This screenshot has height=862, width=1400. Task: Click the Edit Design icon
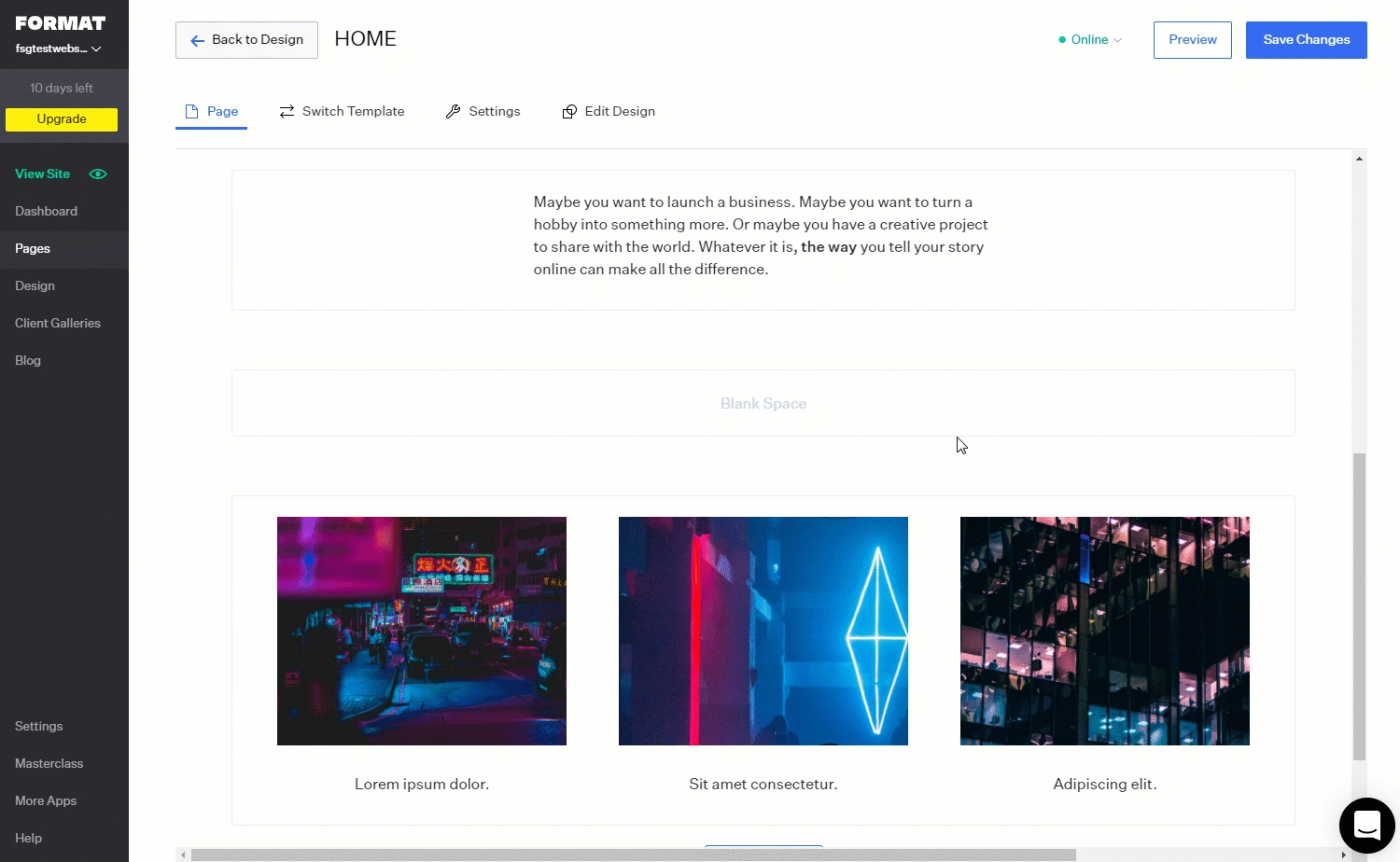(x=568, y=111)
